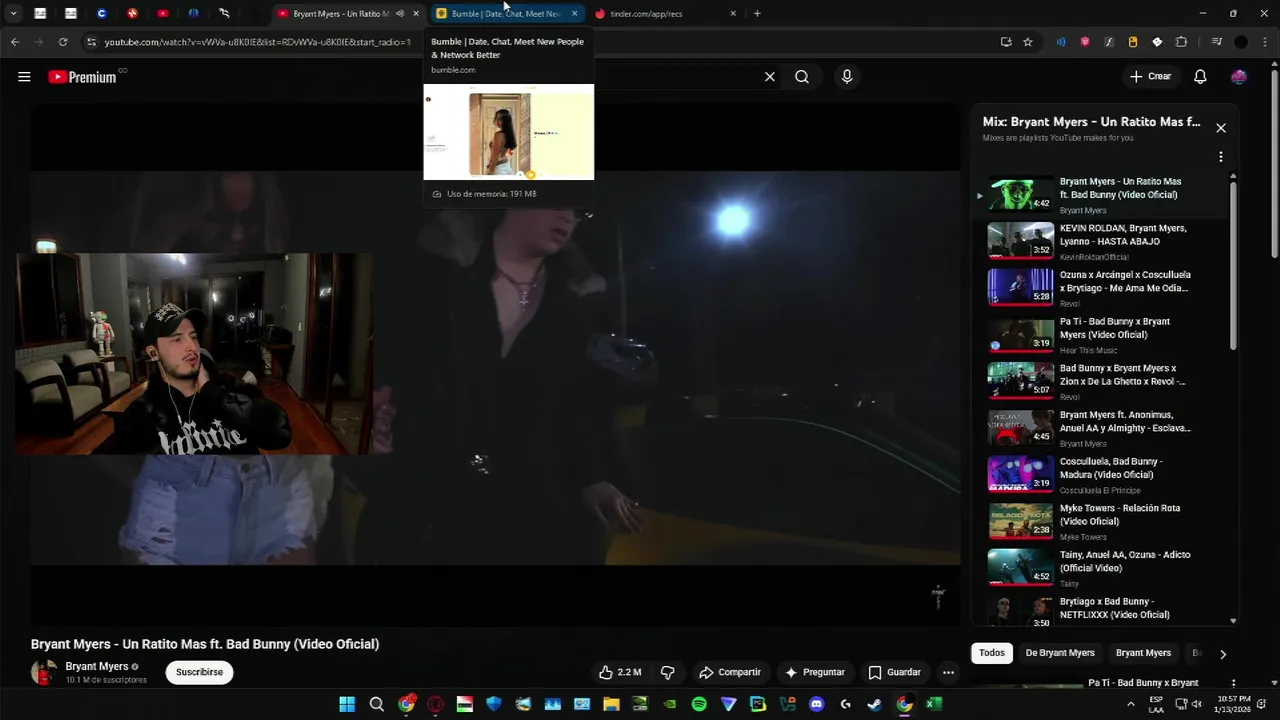Click the YouTube search magnifier button

pyautogui.click(x=802, y=77)
